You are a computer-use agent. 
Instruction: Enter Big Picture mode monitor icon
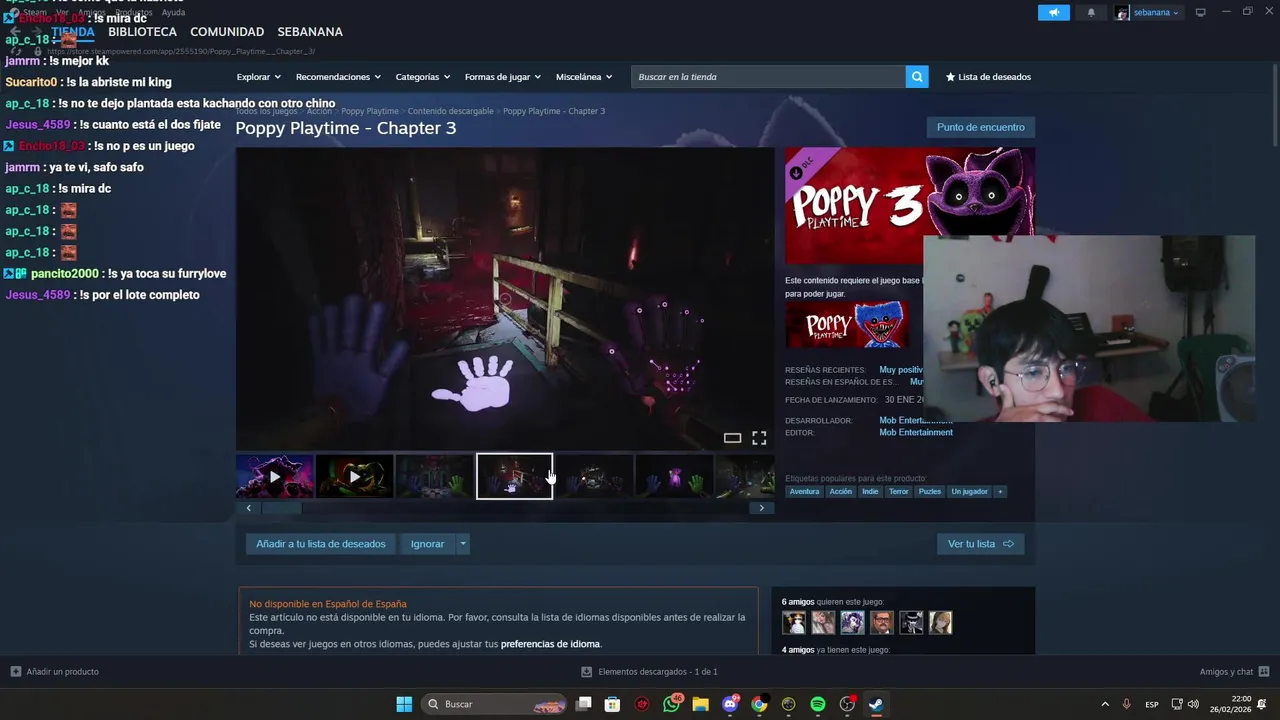pos(1201,12)
